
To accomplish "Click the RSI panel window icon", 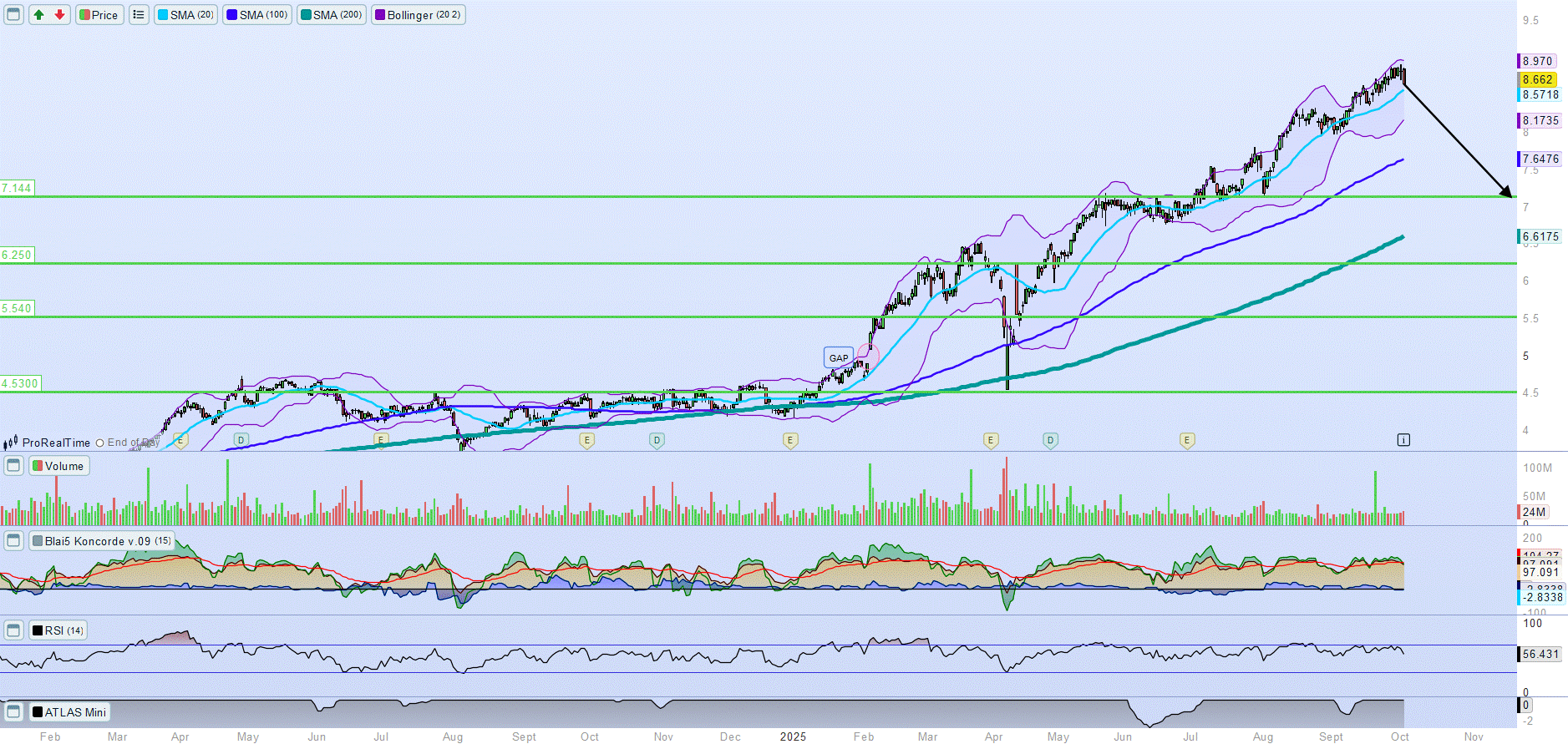I will coord(13,630).
